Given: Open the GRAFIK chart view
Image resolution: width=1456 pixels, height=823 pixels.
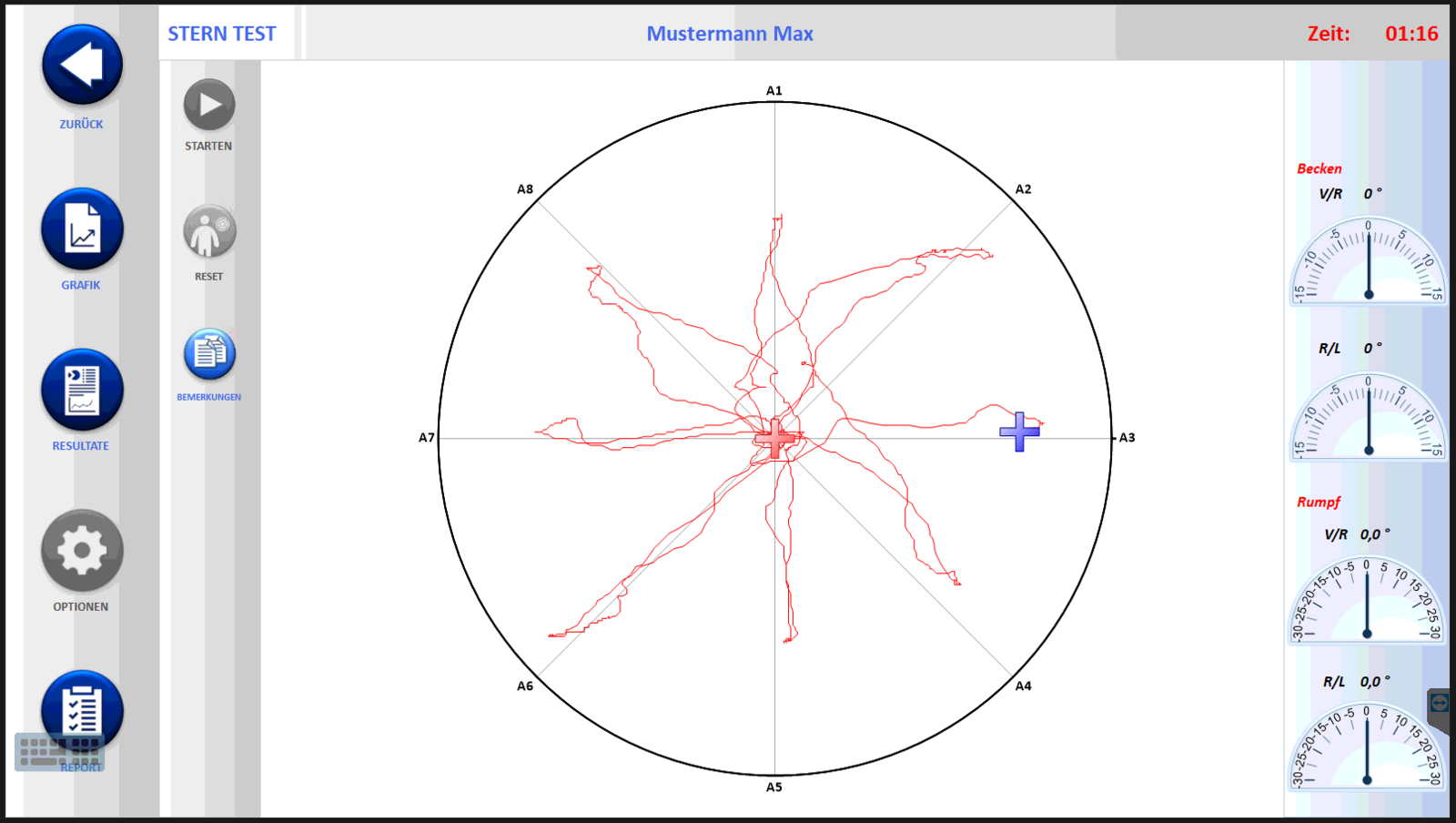Looking at the screenshot, I should tap(82, 229).
